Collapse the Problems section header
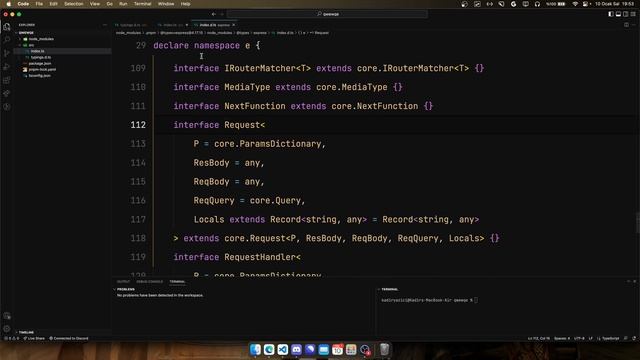Image resolution: width=640 pixels, height=360 pixels. pos(125,289)
